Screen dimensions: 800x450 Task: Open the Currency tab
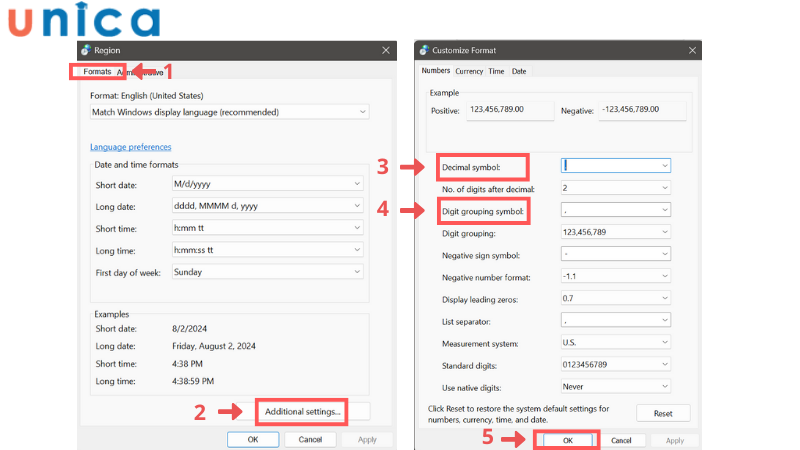pyautogui.click(x=469, y=71)
